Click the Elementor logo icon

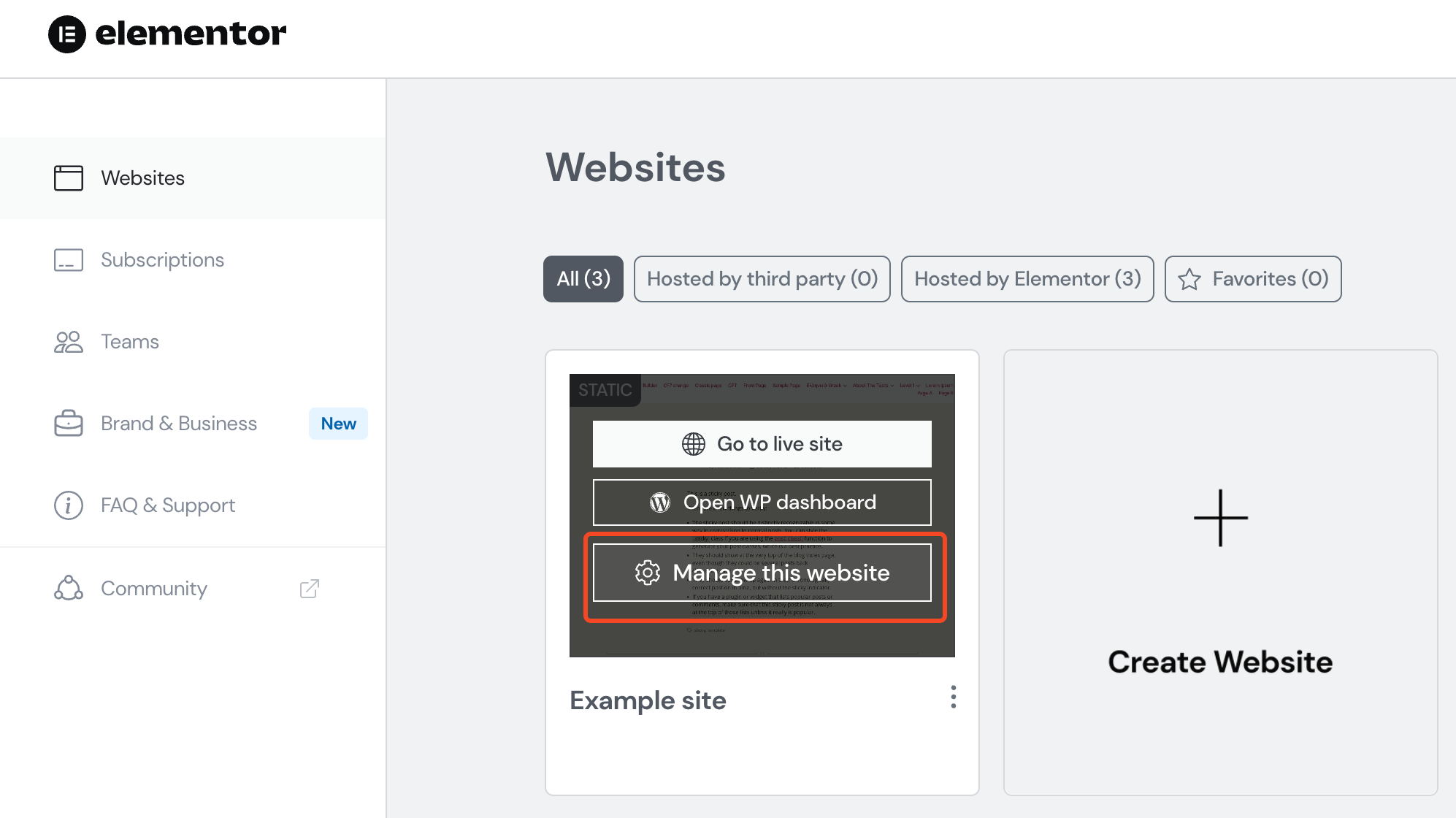pyautogui.click(x=66, y=34)
